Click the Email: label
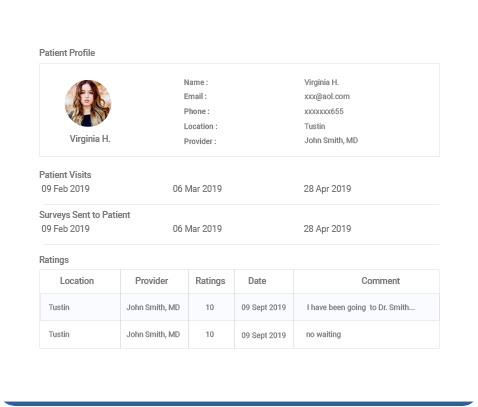This screenshot has width=478, height=407. 195,96
